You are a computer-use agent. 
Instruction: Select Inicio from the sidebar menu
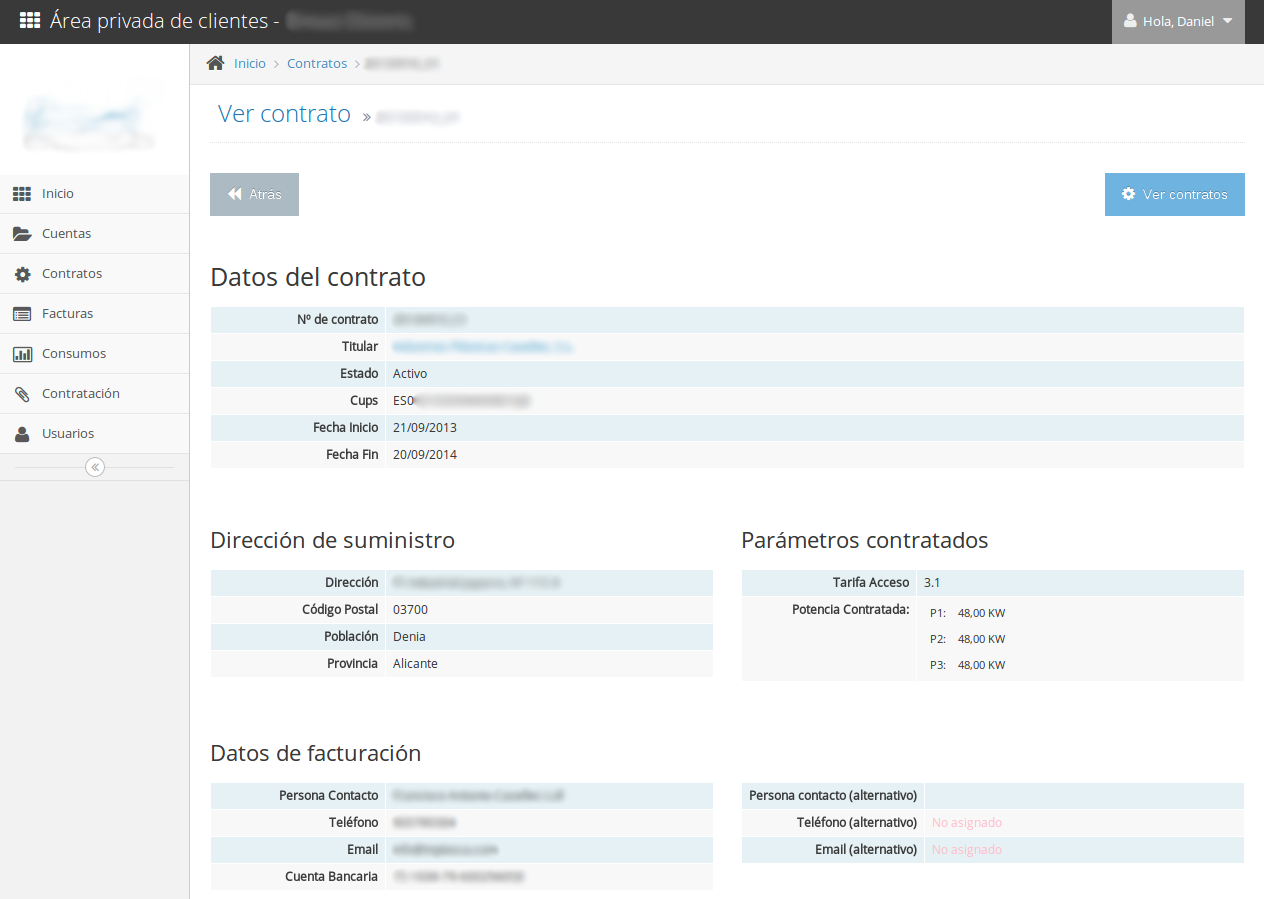coord(57,193)
